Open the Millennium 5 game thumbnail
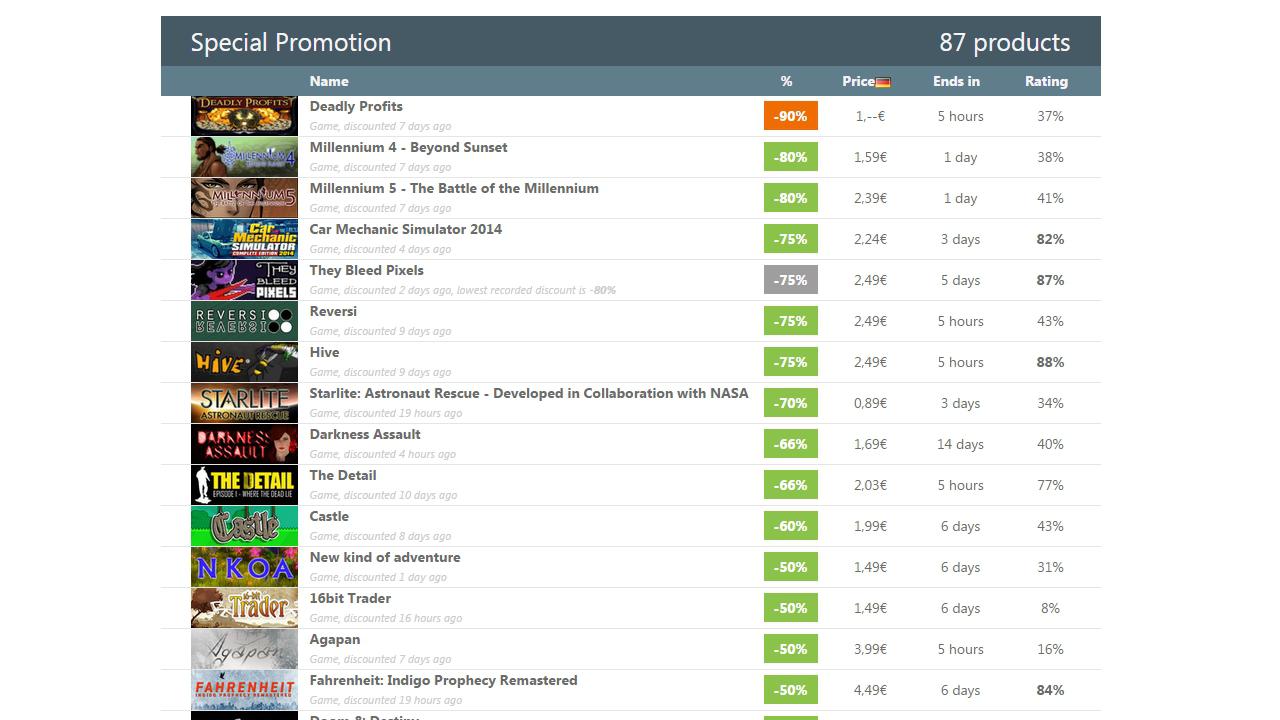 pos(244,198)
